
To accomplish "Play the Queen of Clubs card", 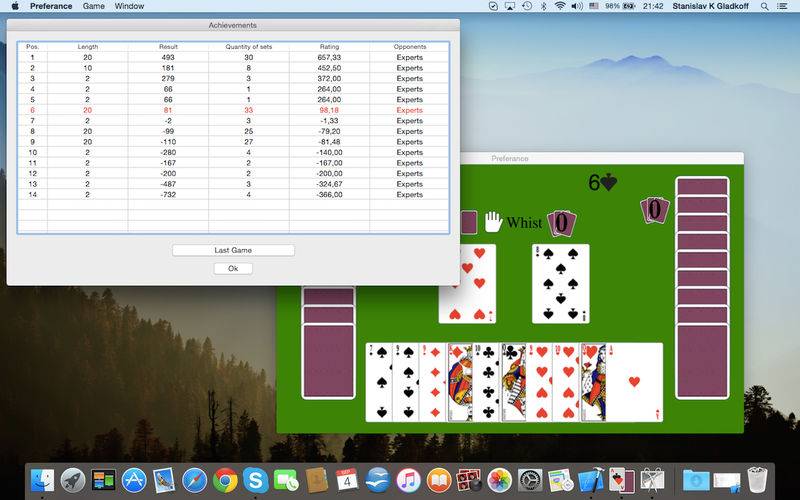I will 513,382.
